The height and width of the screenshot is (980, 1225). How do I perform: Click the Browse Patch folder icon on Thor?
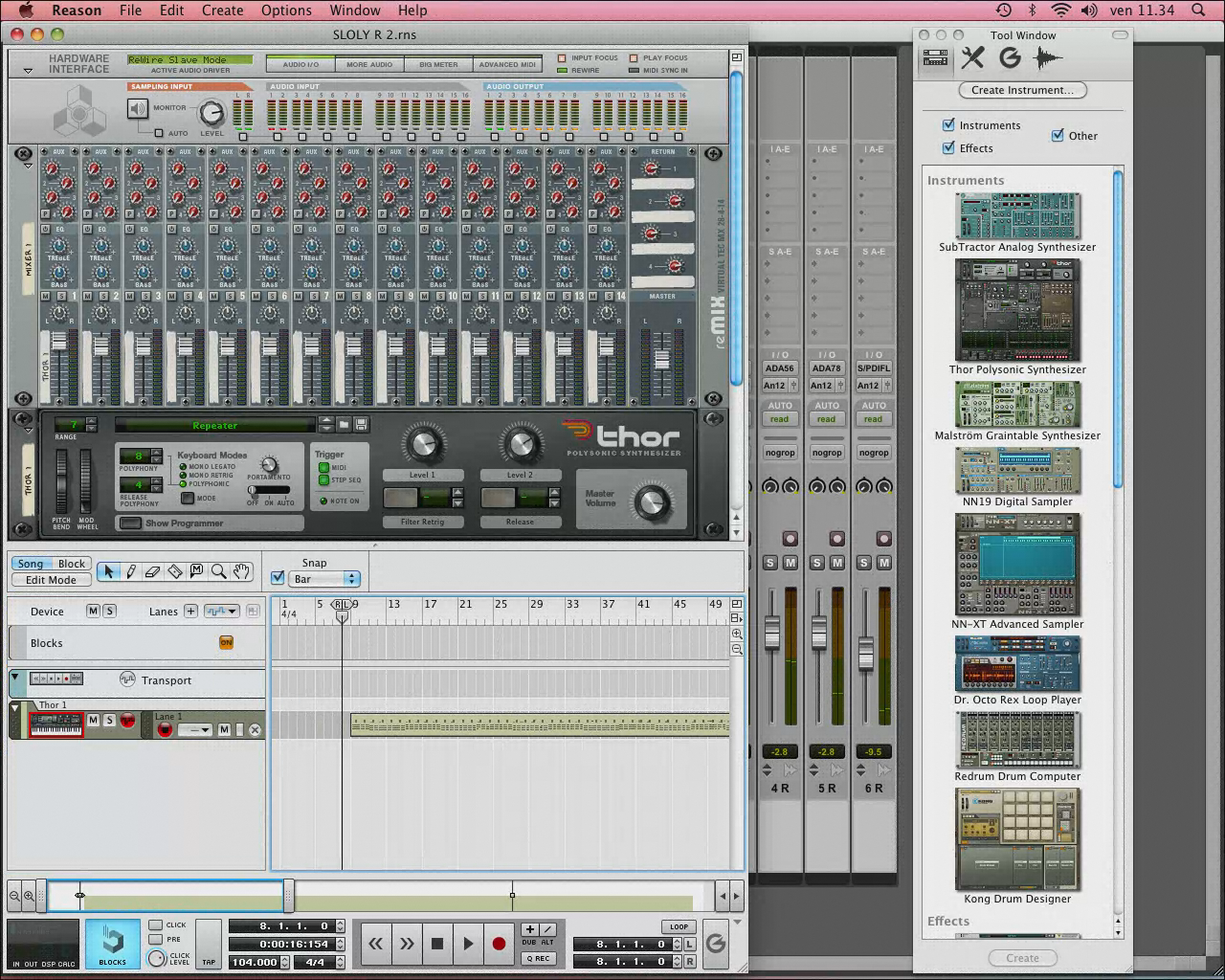344,425
